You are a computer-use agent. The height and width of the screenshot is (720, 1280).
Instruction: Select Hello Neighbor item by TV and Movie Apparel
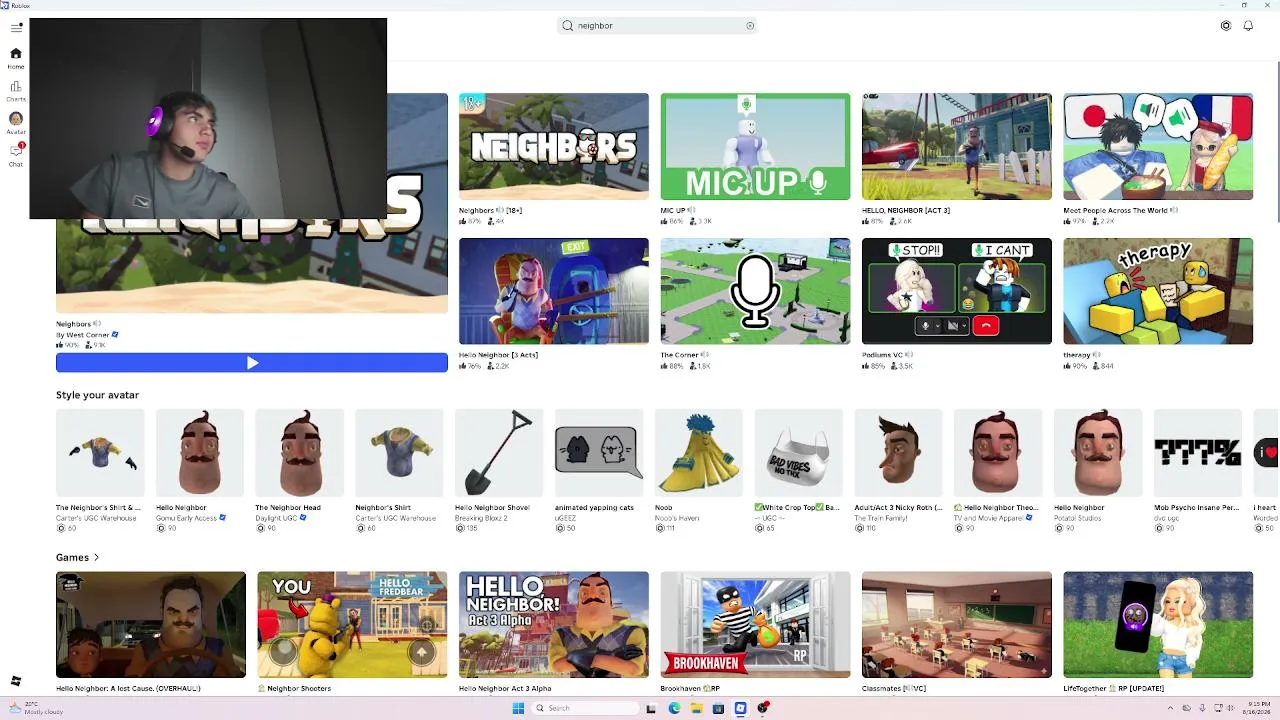998,453
